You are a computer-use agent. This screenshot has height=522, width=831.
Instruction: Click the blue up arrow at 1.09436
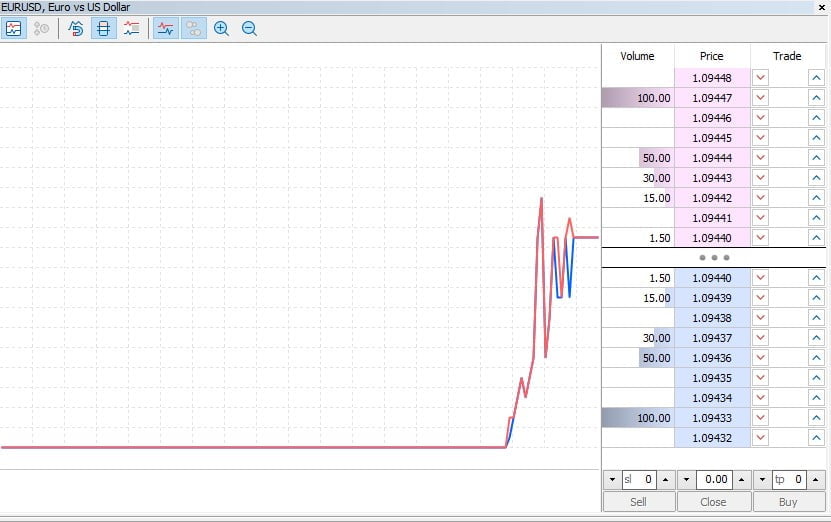tap(816, 358)
